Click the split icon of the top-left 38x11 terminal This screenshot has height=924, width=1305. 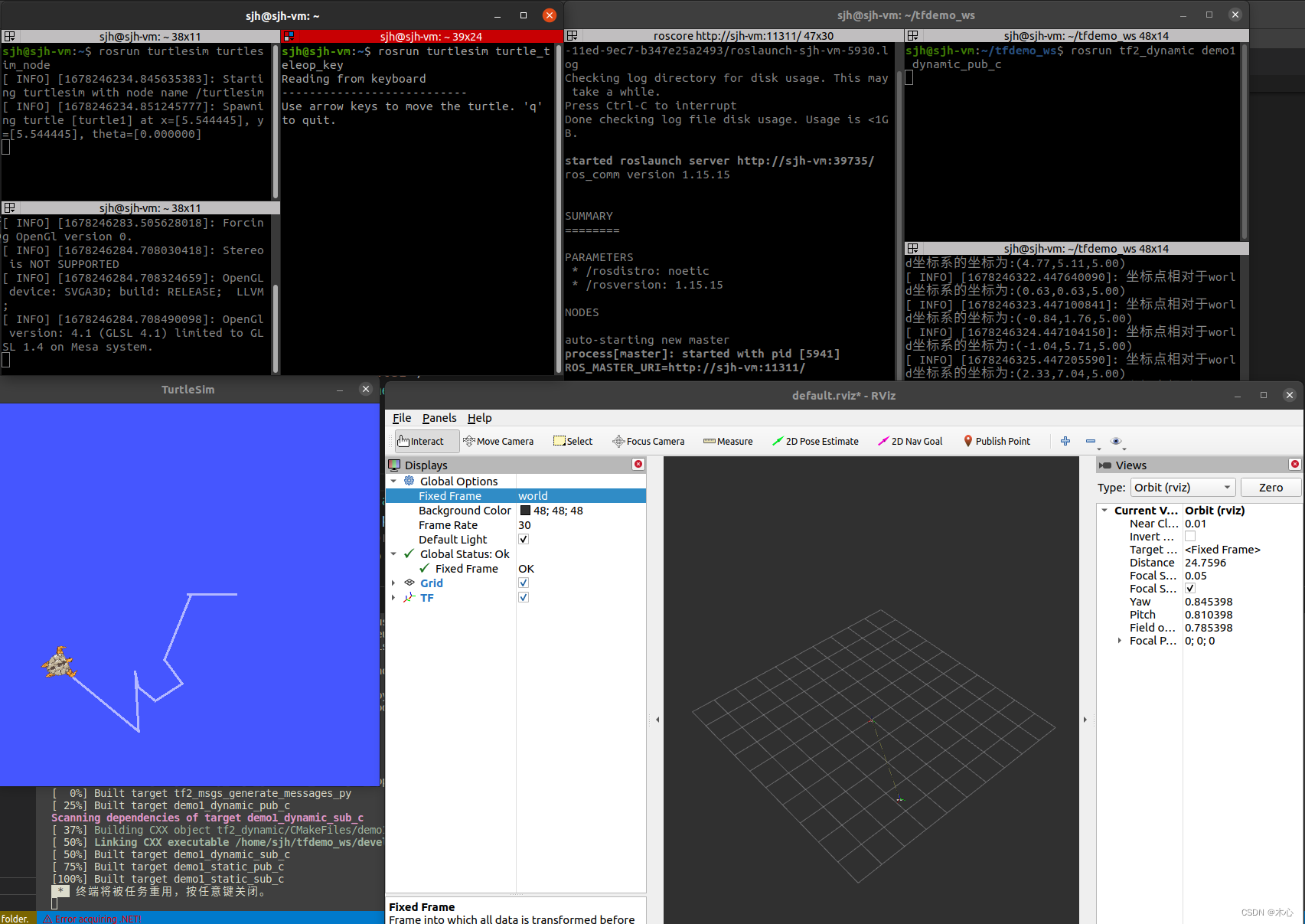pos(9,36)
